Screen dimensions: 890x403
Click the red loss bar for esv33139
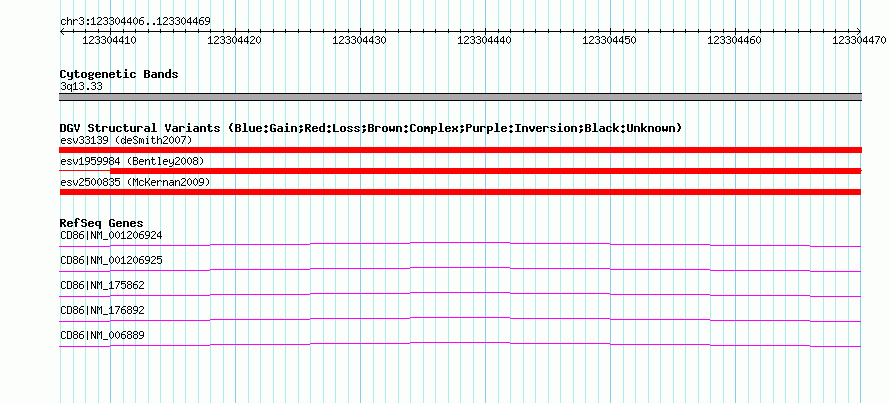pyautogui.click(x=460, y=150)
